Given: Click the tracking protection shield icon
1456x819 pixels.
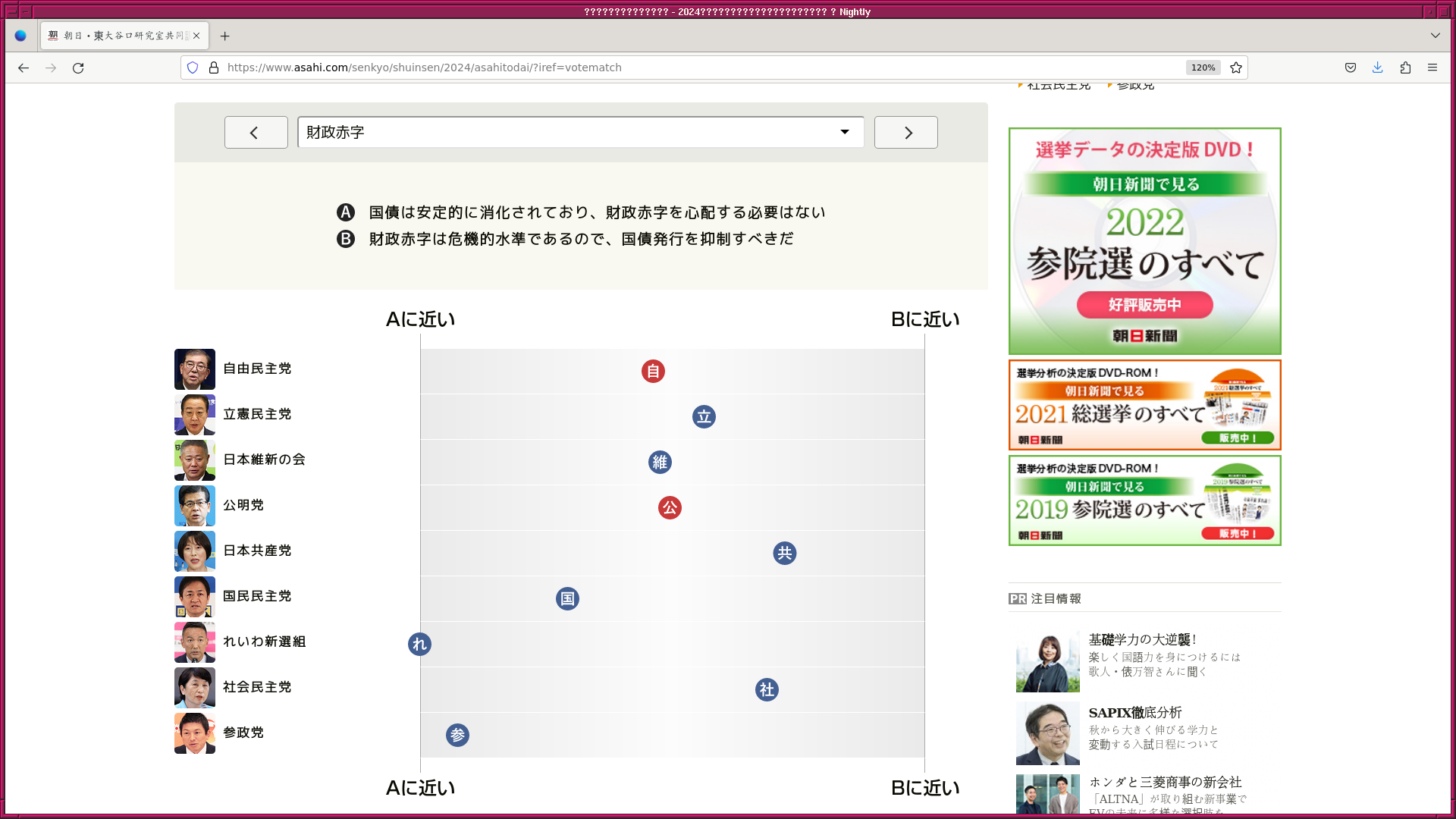Looking at the screenshot, I should tap(193, 67).
